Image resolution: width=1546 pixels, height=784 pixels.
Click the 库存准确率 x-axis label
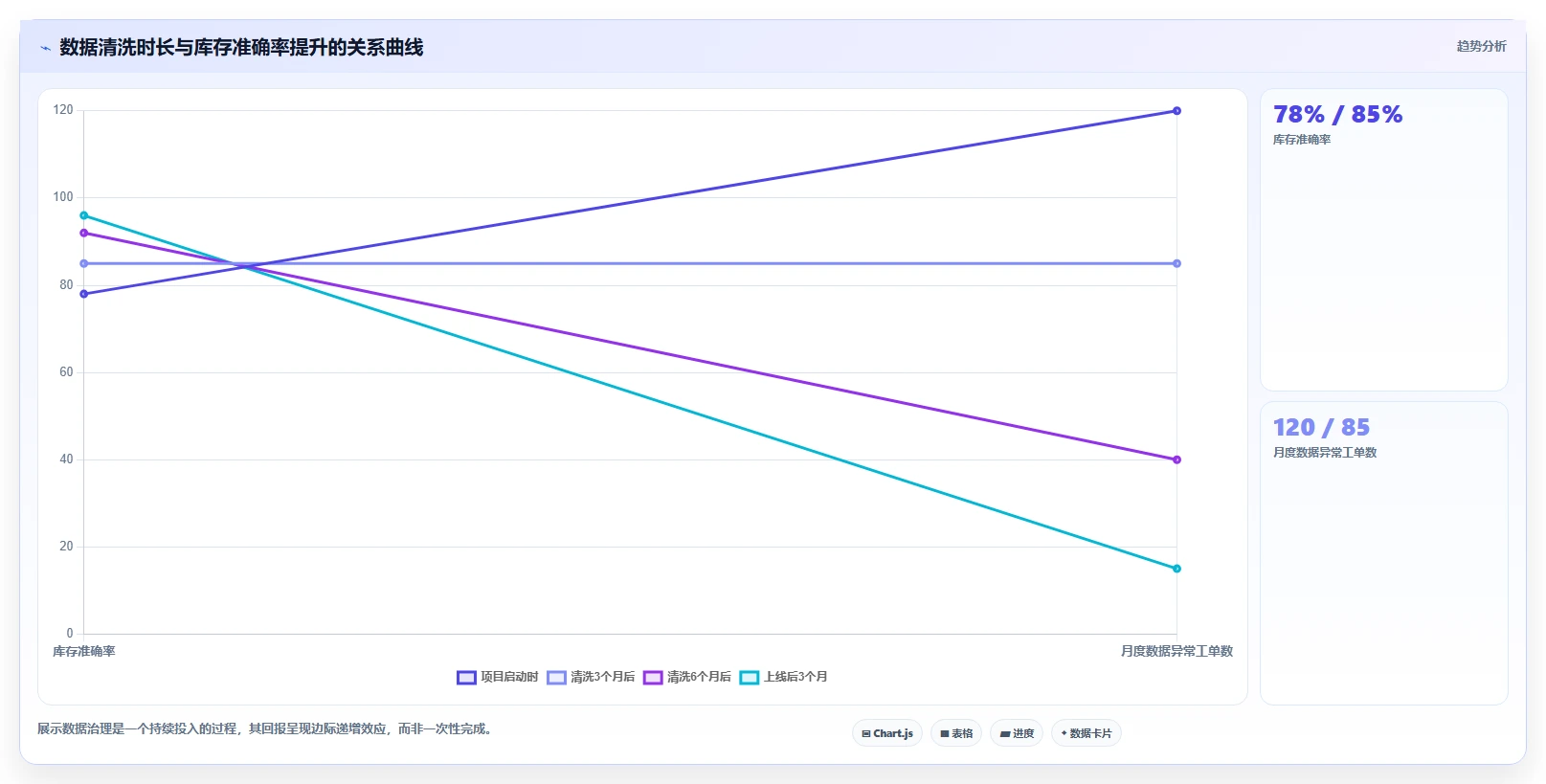(x=84, y=652)
